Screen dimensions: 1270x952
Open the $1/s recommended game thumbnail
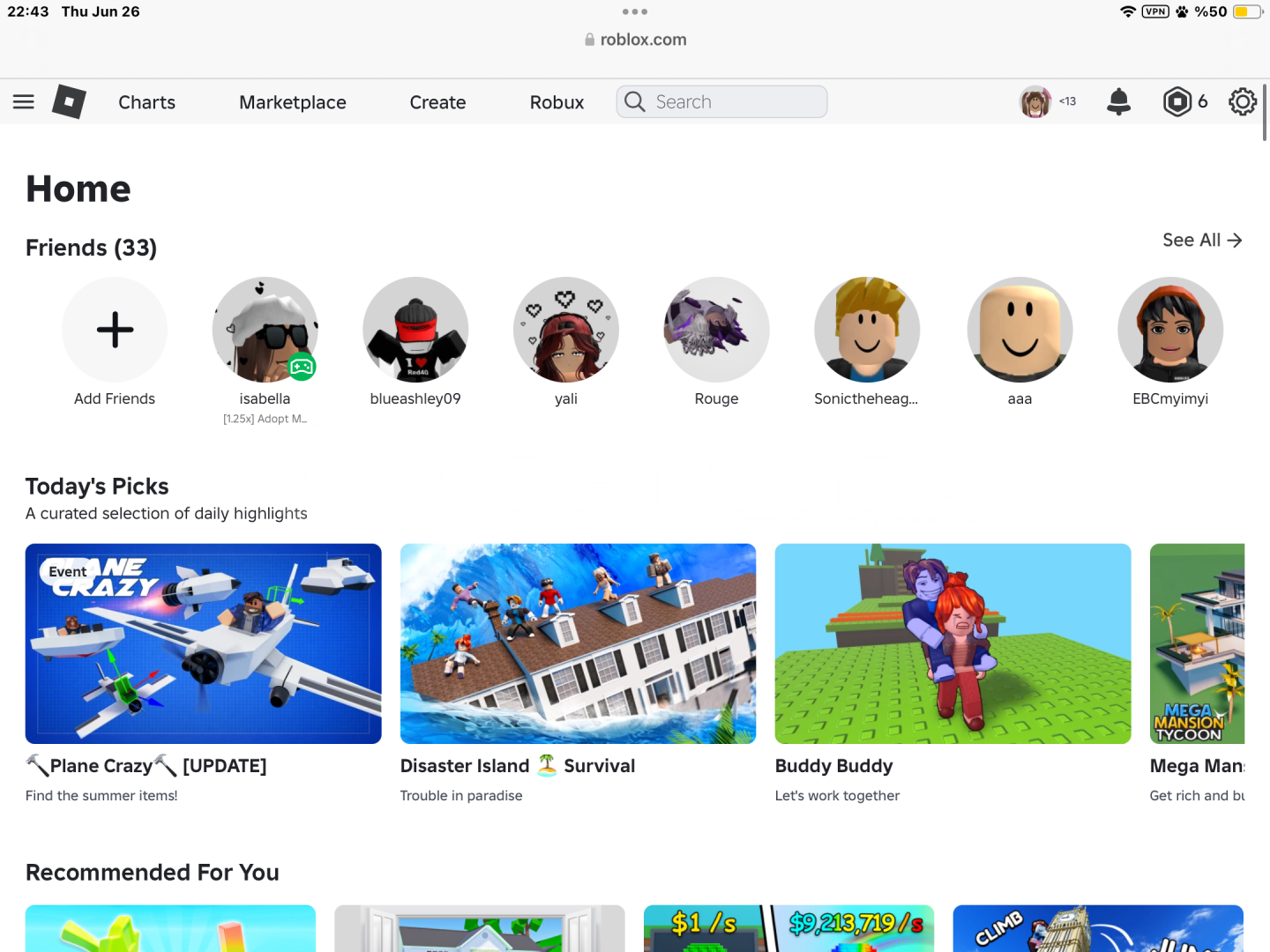pos(788,928)
